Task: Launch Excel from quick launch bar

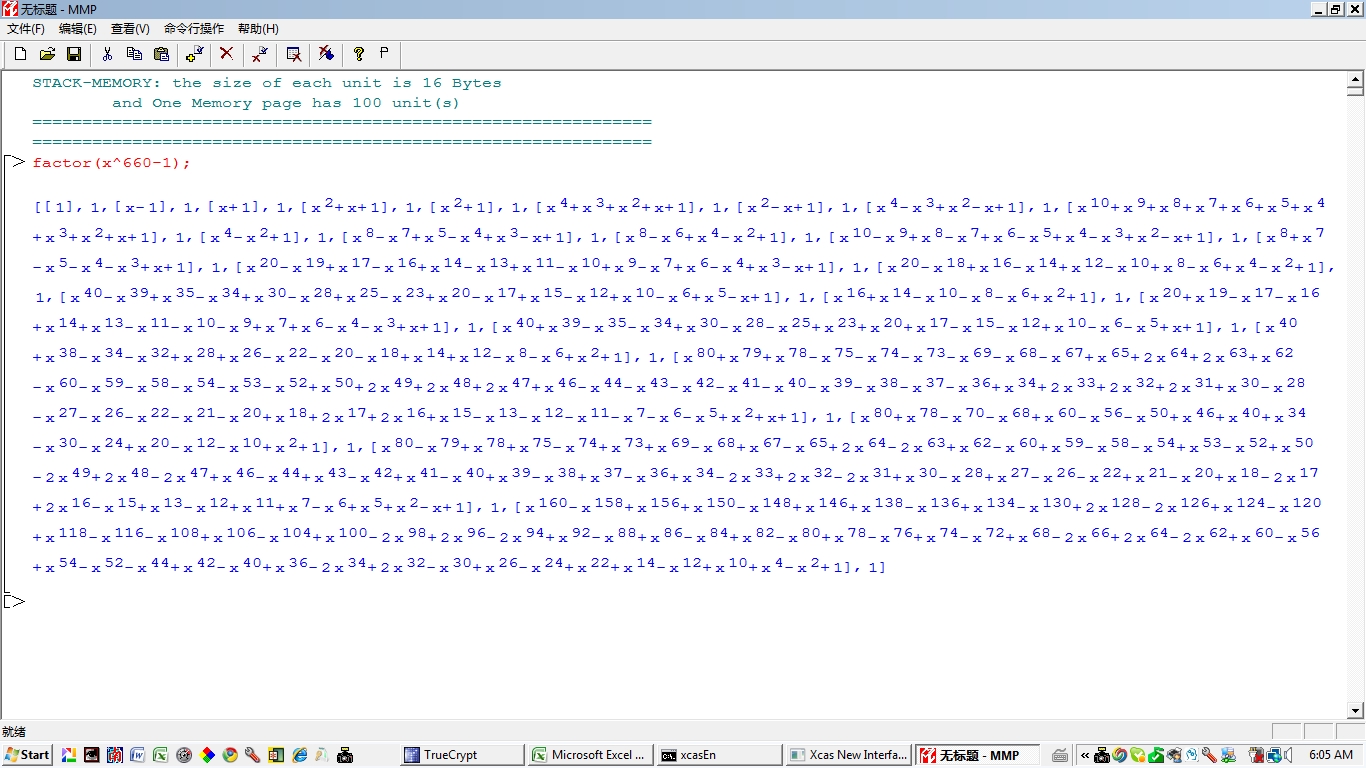Action: pyautogui.click(x=160, y=755)
